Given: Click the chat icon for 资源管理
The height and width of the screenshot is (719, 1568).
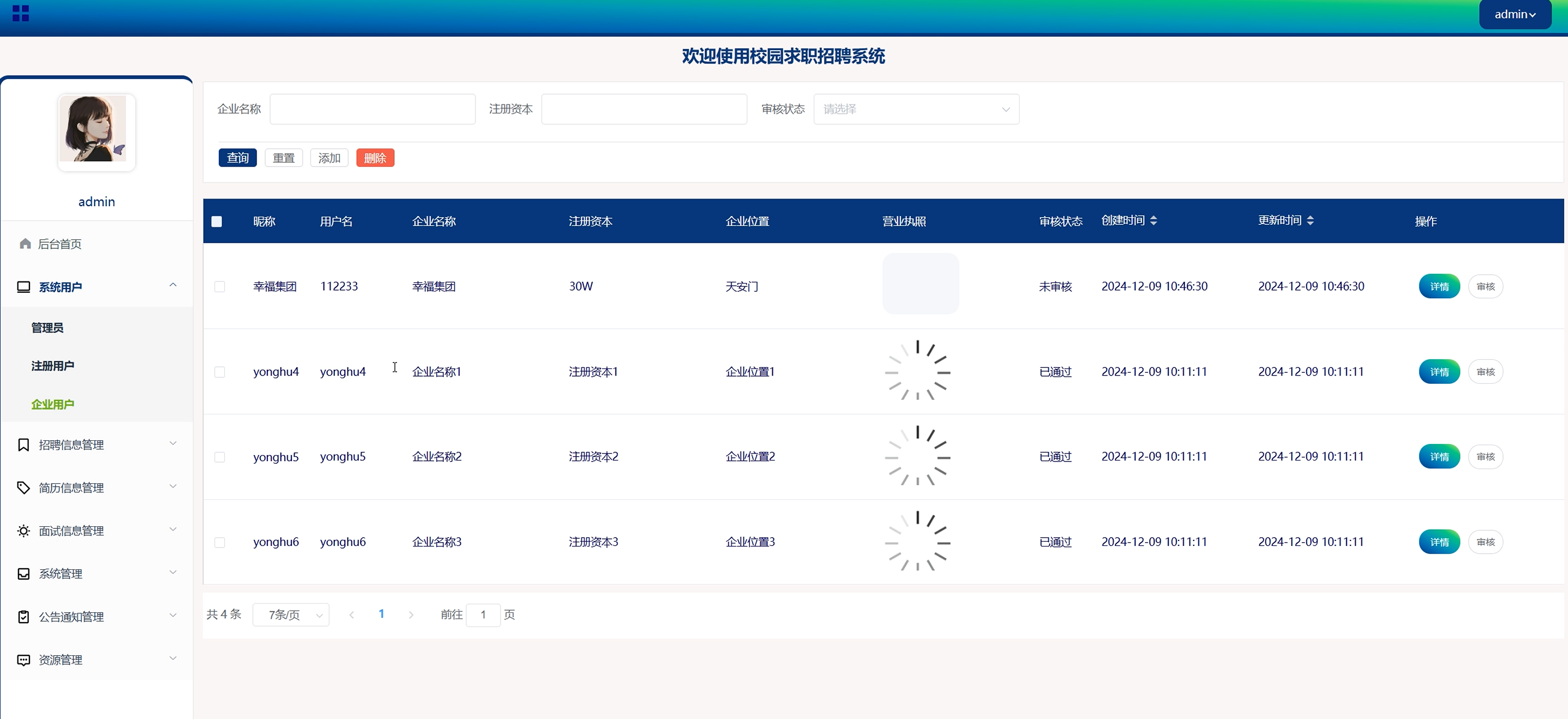Looking at the screenshot, I should pyautogui.click(x=23, y=660).
